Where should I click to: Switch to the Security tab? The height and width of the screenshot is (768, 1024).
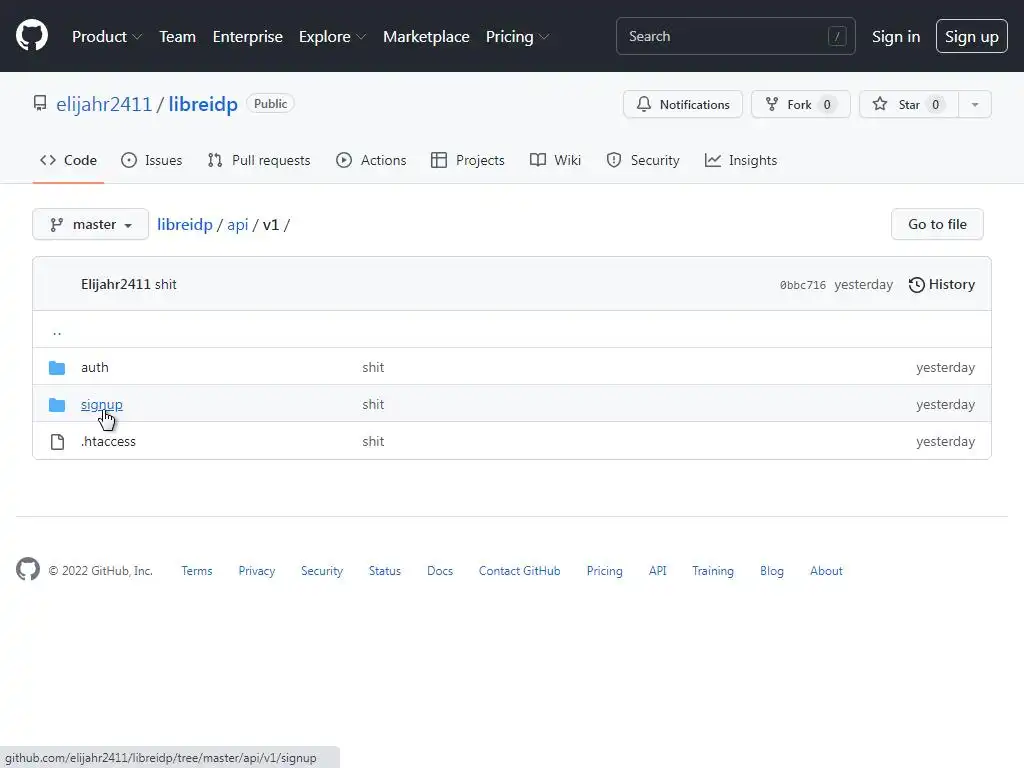(x=643, y=161)
